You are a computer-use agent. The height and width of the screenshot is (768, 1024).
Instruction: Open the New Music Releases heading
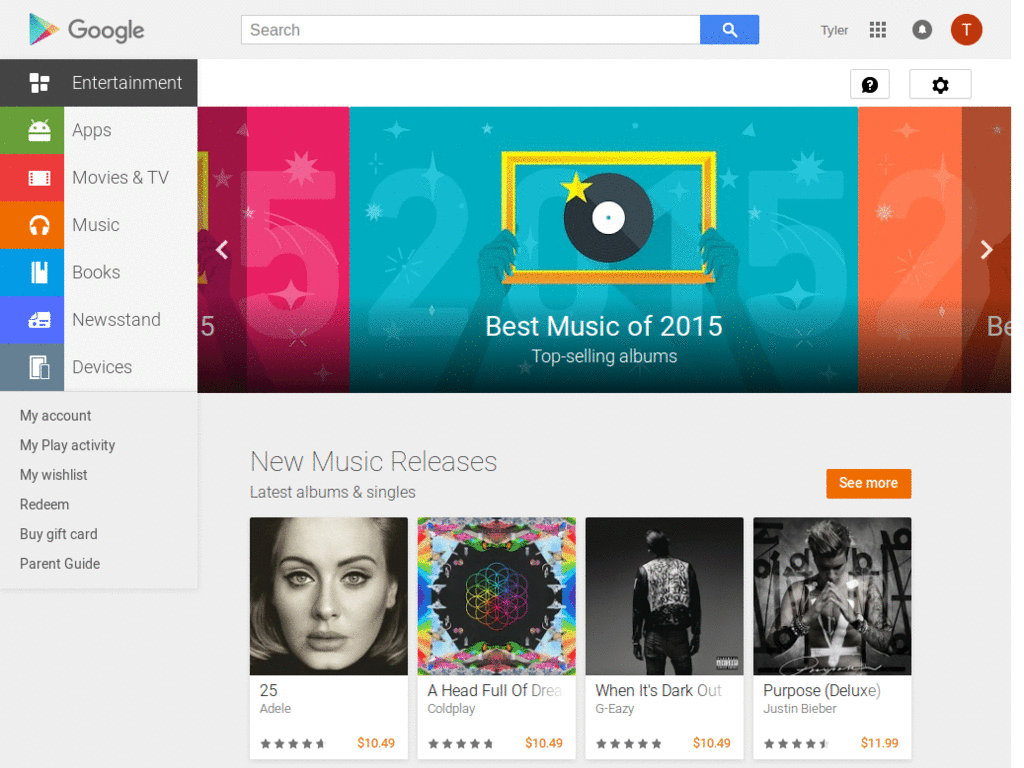[x=374, y=462]
